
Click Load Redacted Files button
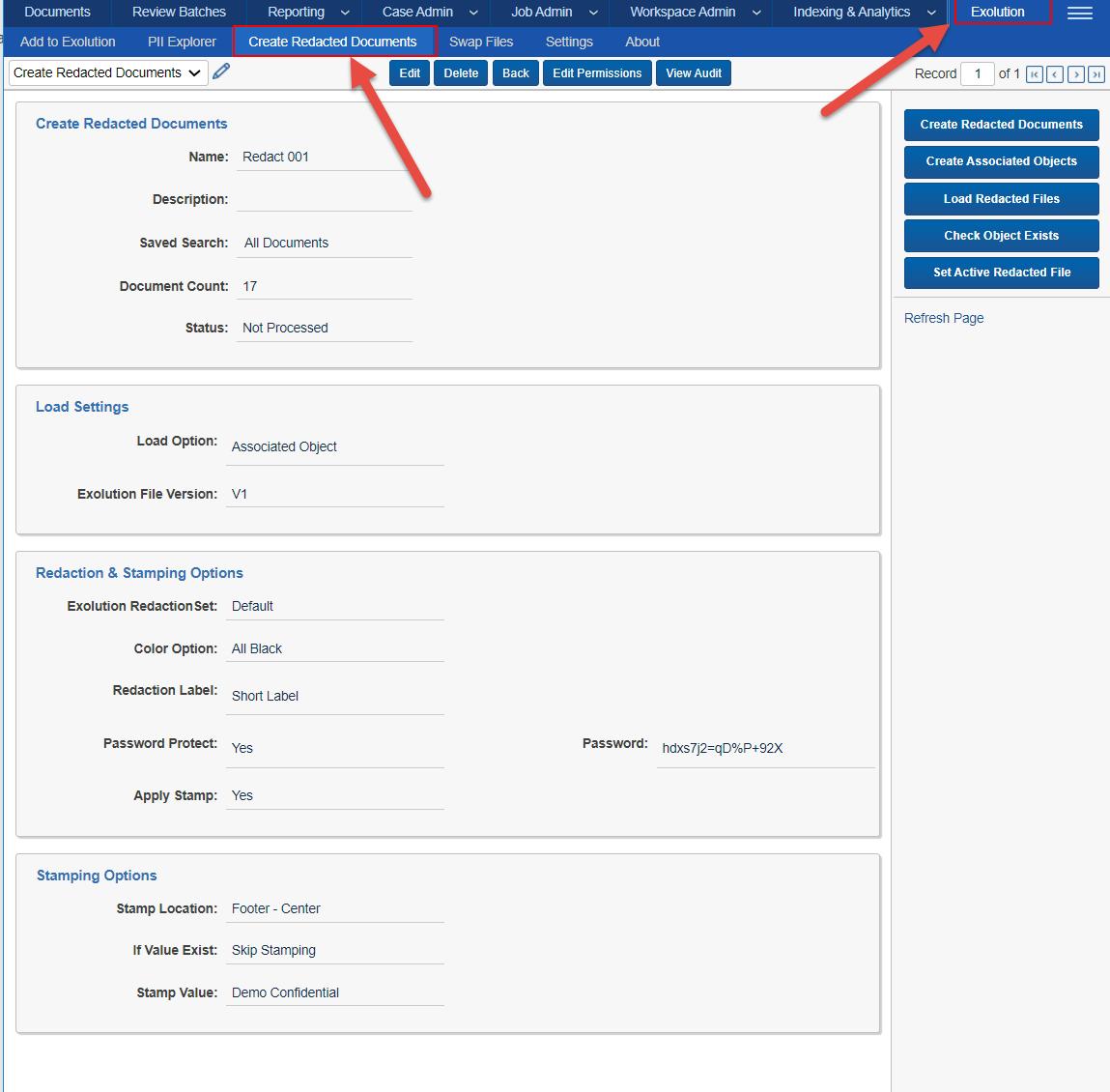point(1001,199)
